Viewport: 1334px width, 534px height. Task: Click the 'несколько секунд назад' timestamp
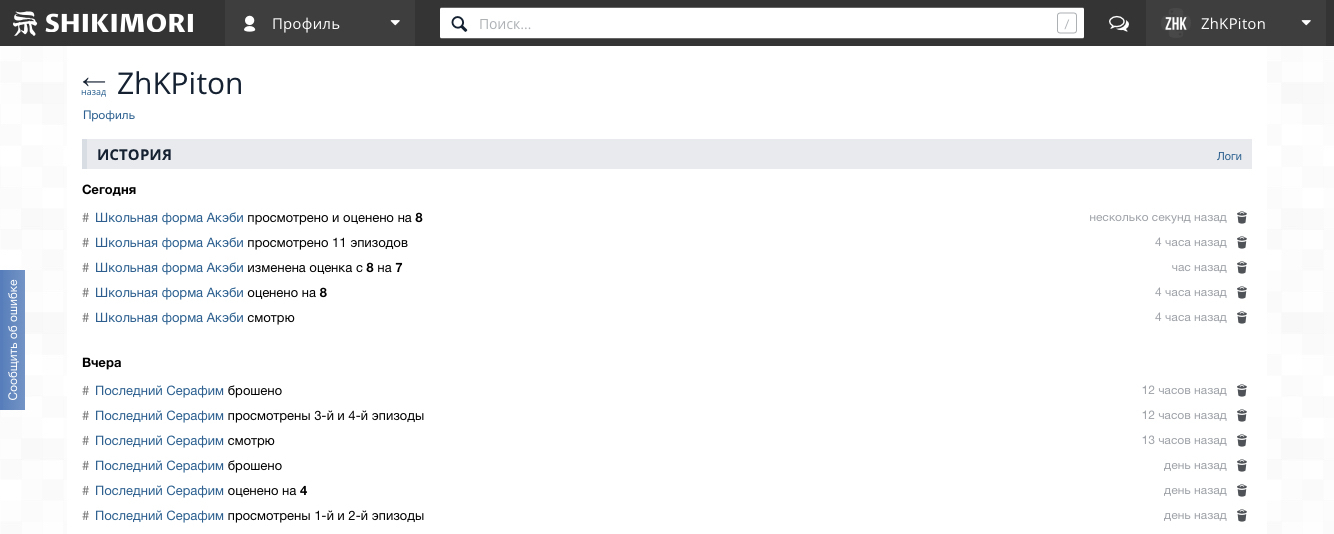click(x=1158, y=217)
